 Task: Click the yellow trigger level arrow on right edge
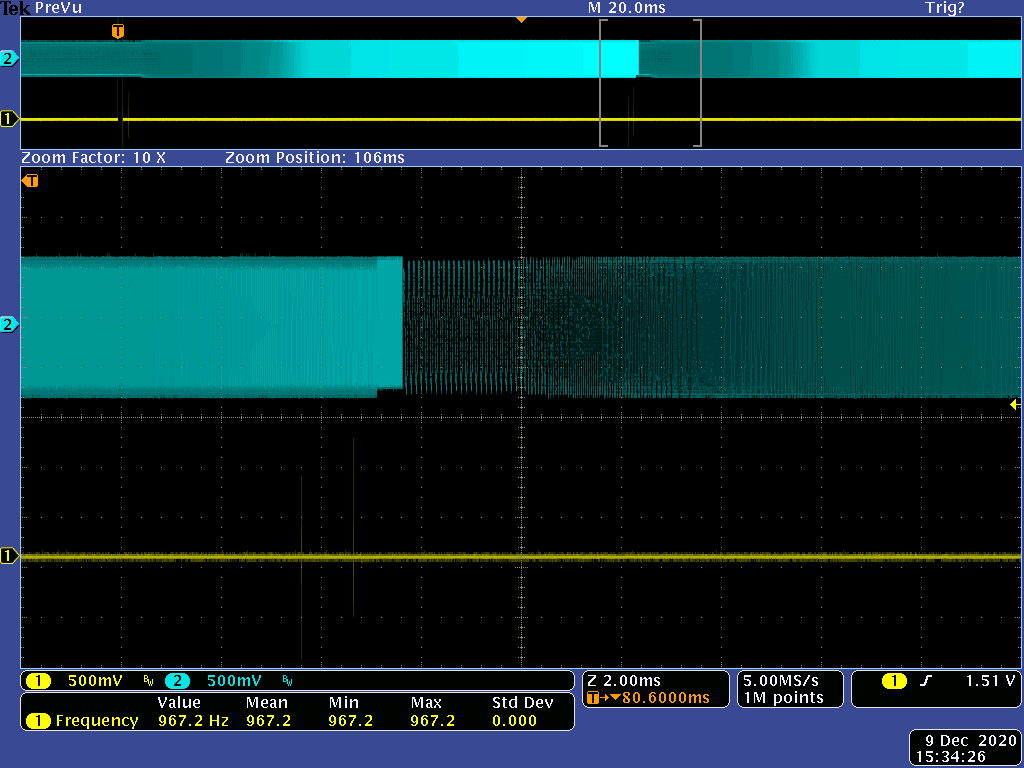click(x=1014, y=404)
